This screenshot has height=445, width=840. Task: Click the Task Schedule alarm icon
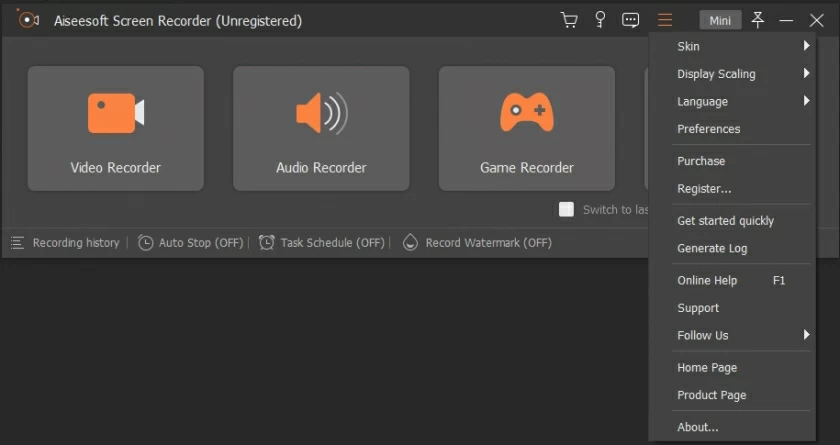point(267,243)
